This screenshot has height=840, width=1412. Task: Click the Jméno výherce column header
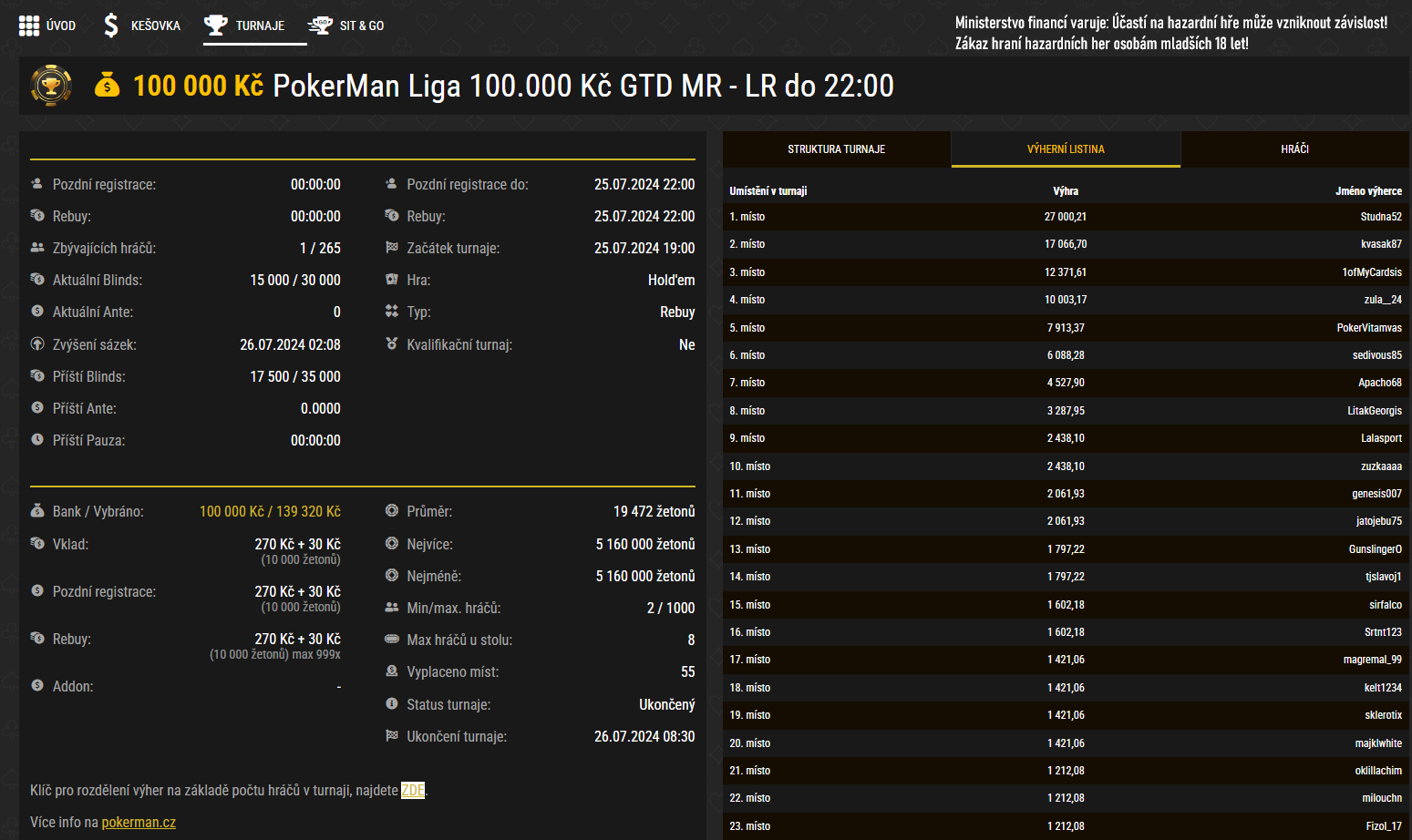click(1369, 191)
